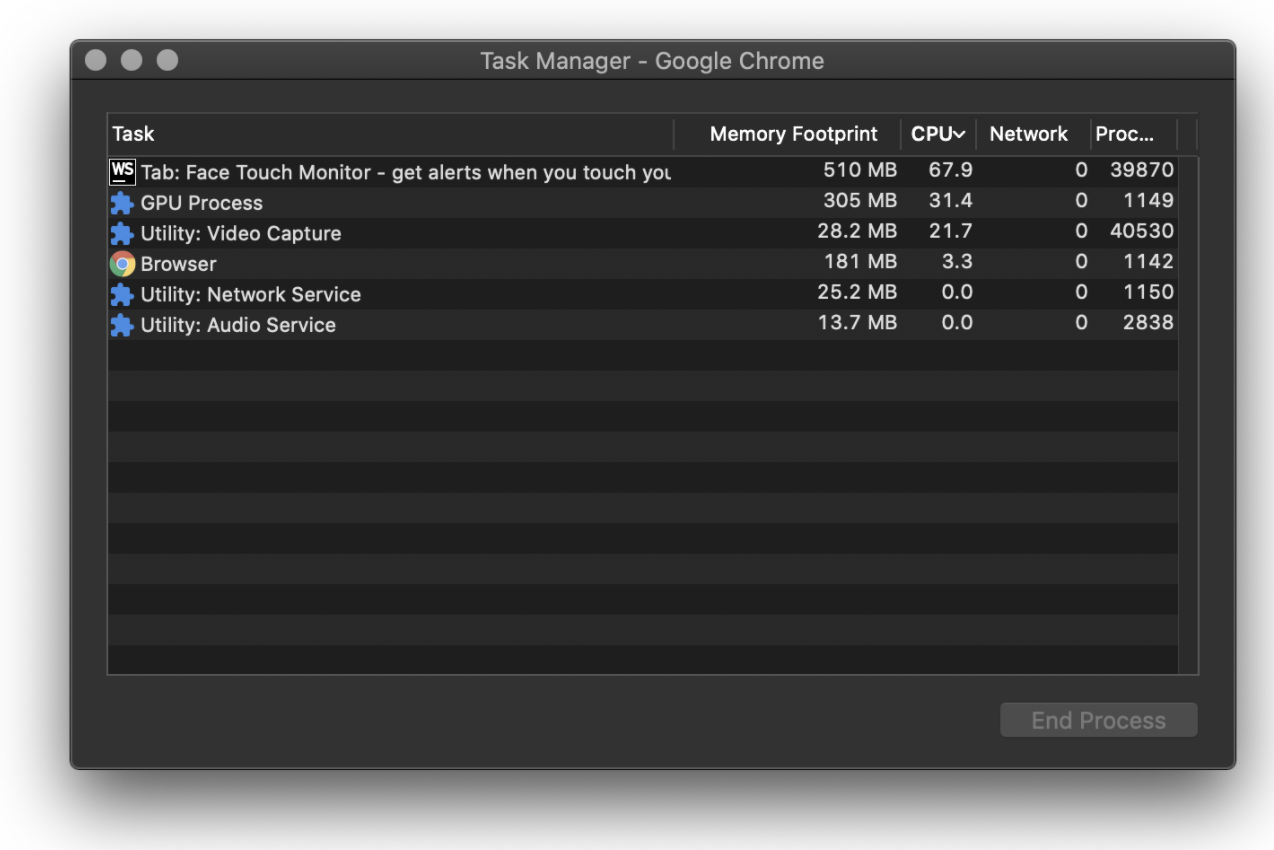Click the 305 MB memory value
The width and height of the screenshot is (1274, 850).
point(860,201)
